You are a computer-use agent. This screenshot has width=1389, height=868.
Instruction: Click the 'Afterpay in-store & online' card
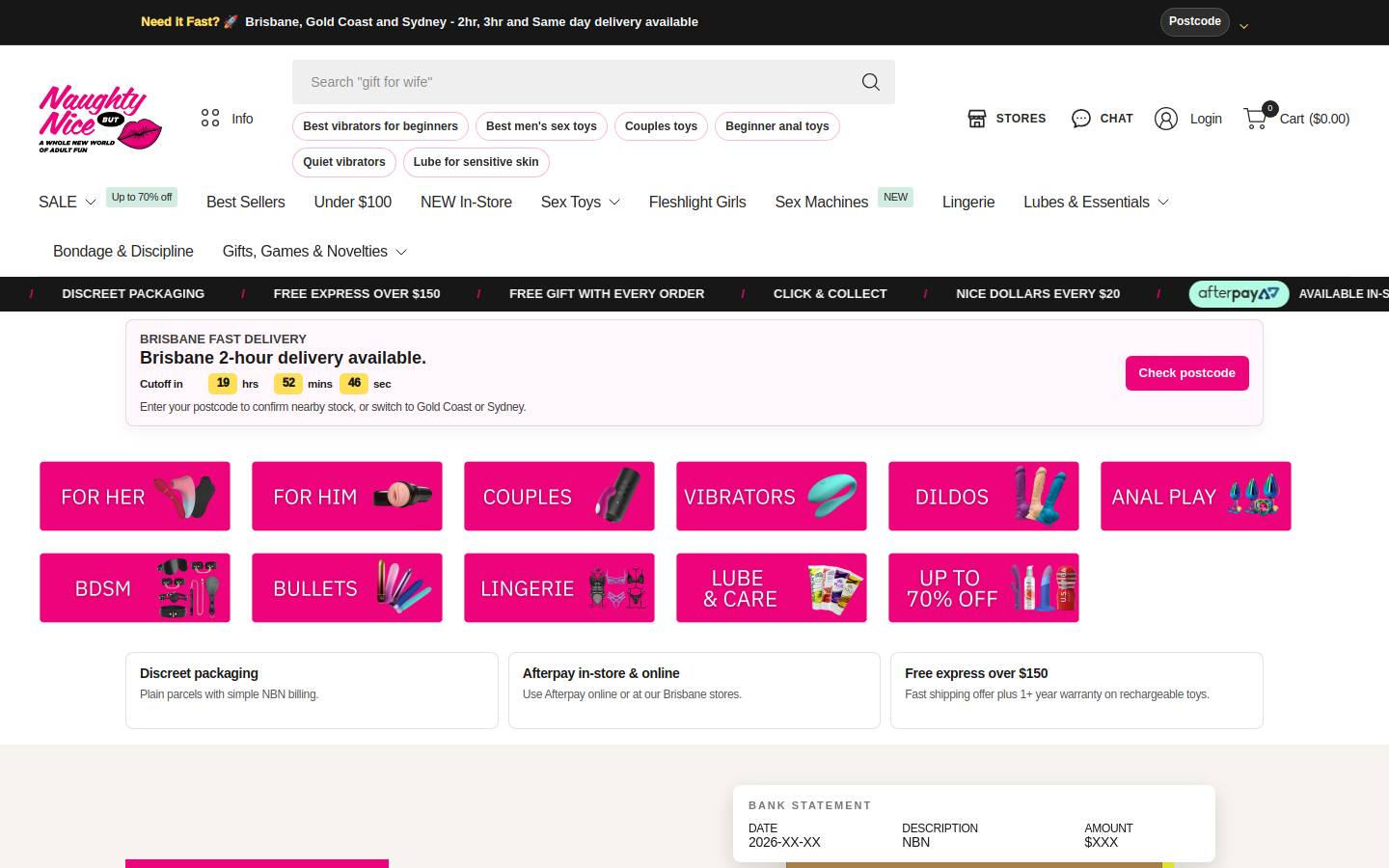coord(694,691)
